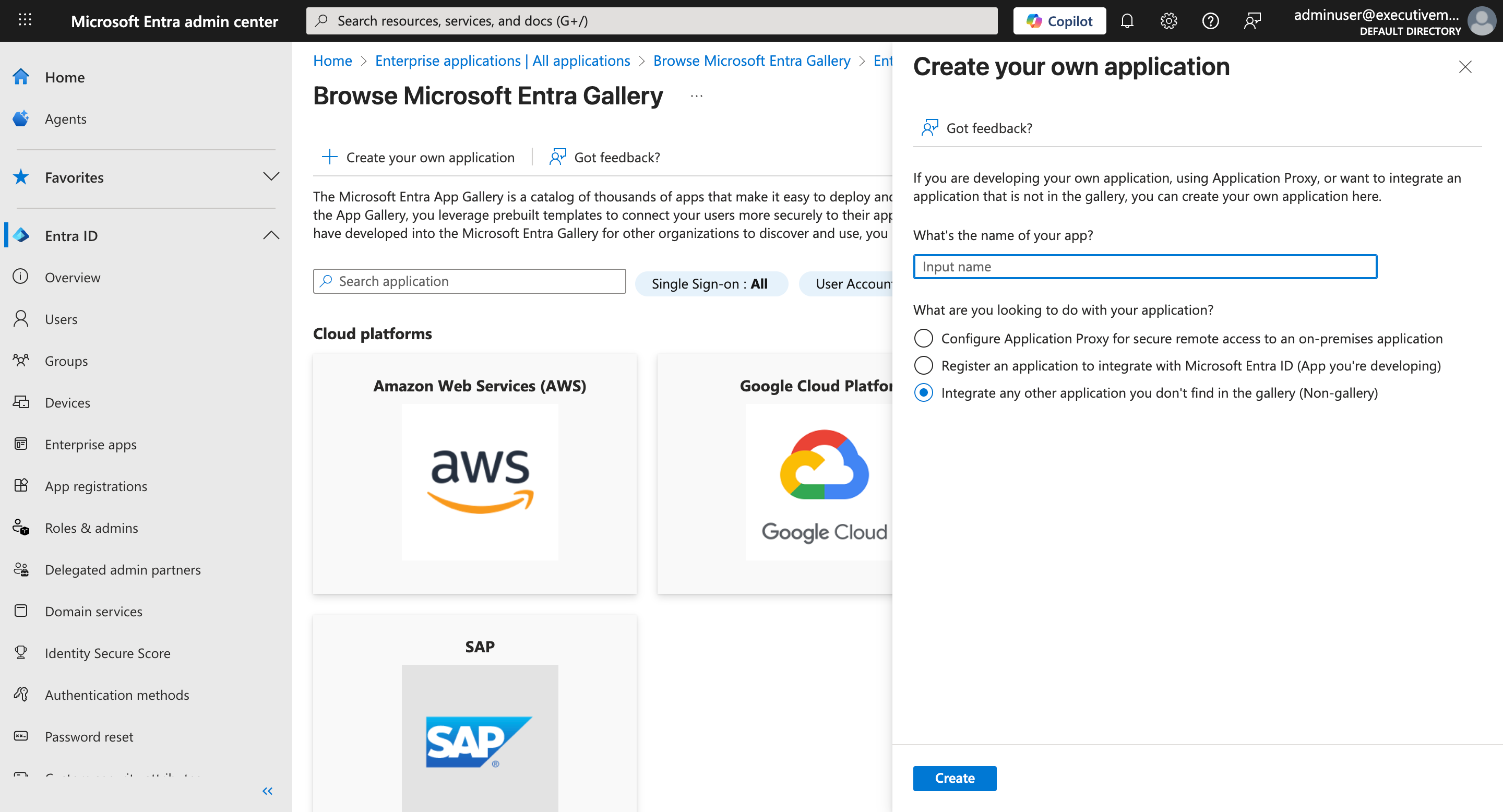Open the notifications bell icon
This screenshot has width=1503, height=812.
click(x=1127, y=21)
